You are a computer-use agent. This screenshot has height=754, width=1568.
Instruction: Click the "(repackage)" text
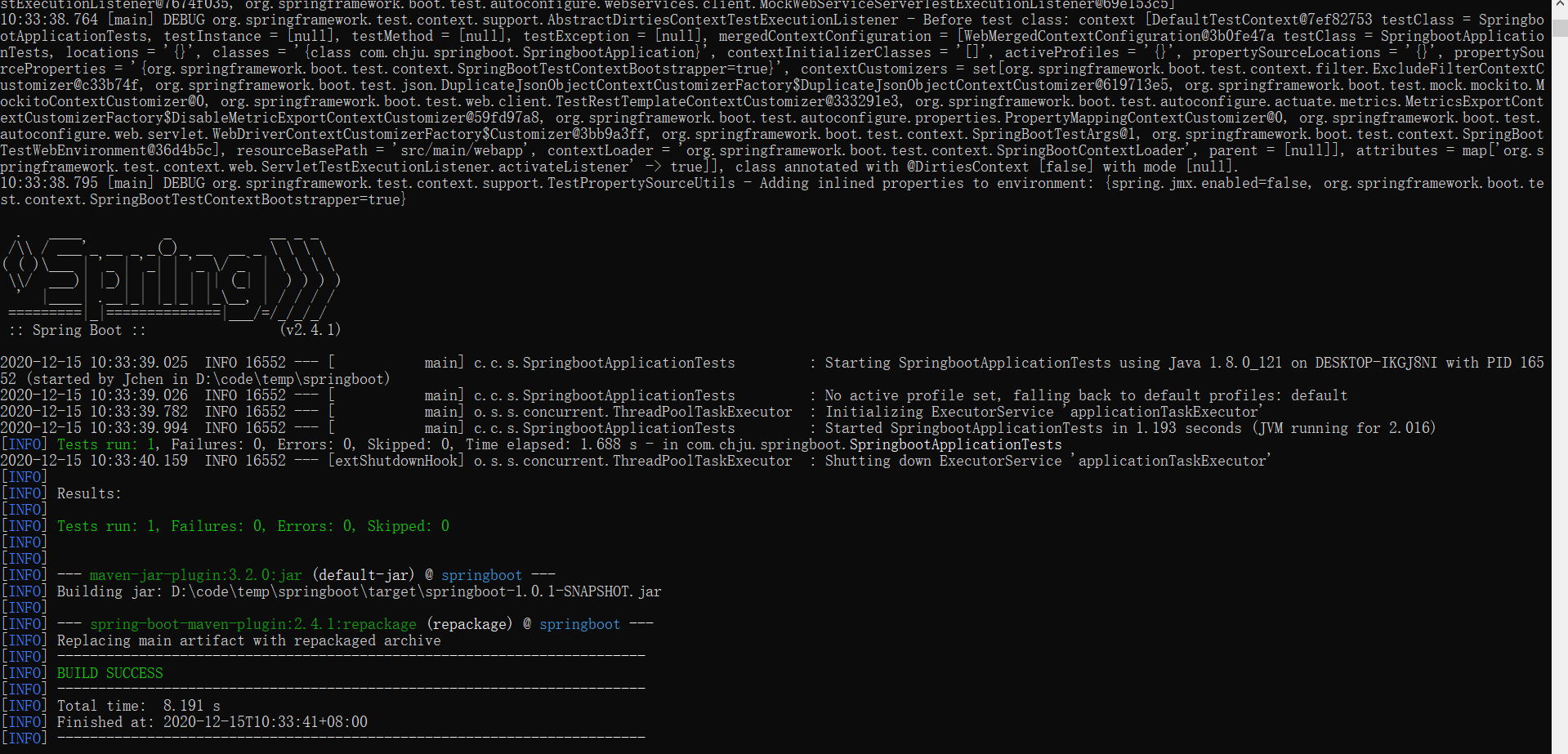point(470,624)
